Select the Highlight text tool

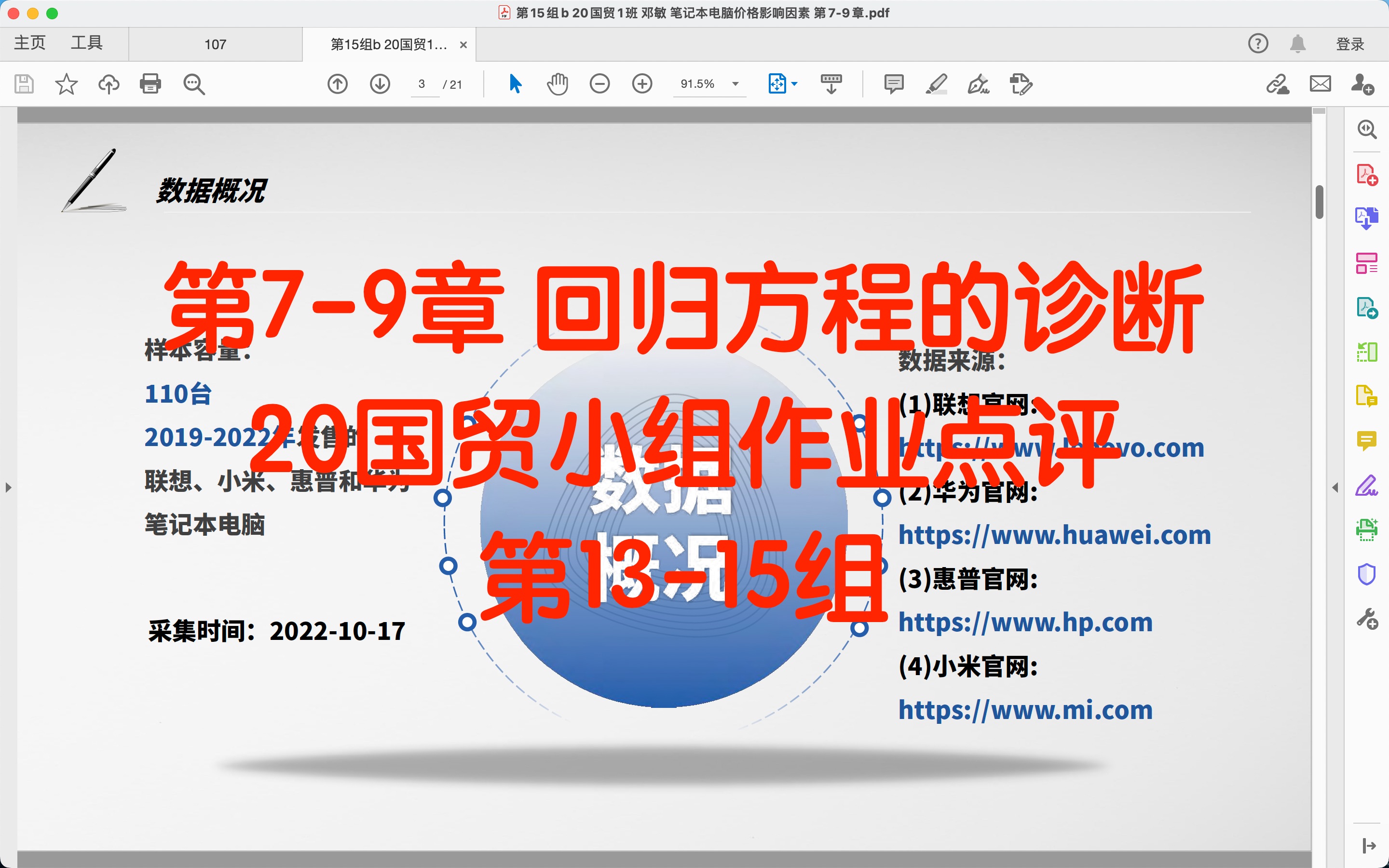click(x=936, y=84)
